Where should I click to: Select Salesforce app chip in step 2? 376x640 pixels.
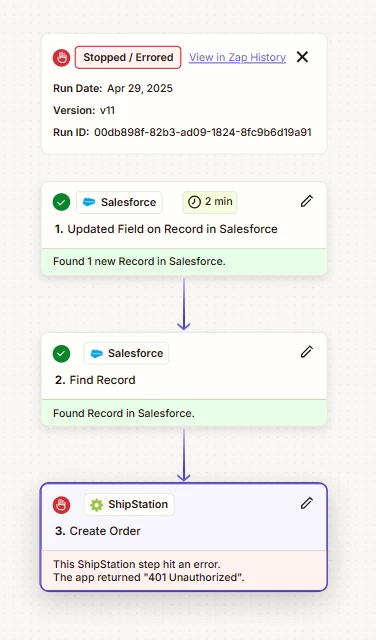coord(126,353)
